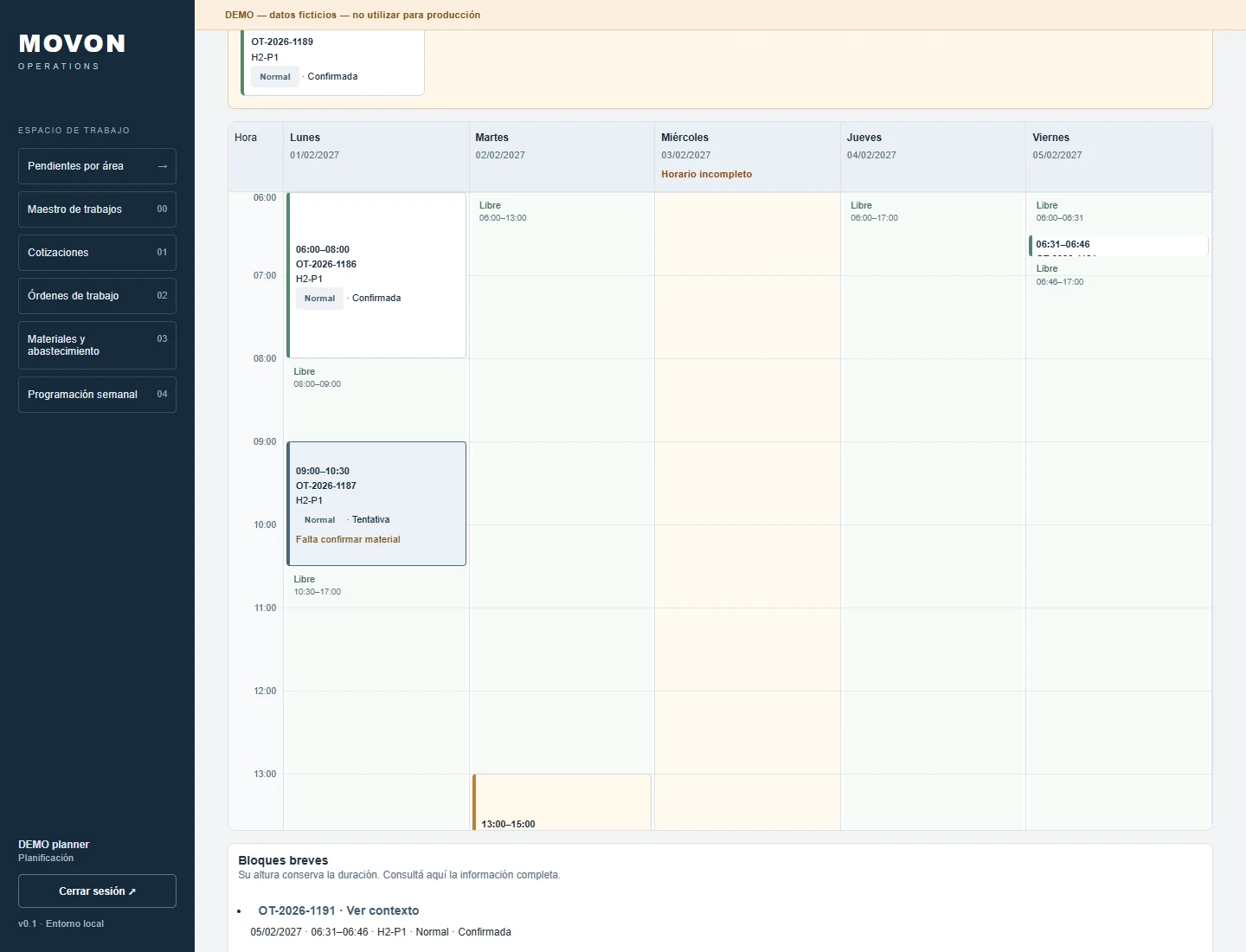Screen dimensions: 1246x952
Task: Open the OT-2026-1191 Ver contexto link
Action: [x=338, y=910]
